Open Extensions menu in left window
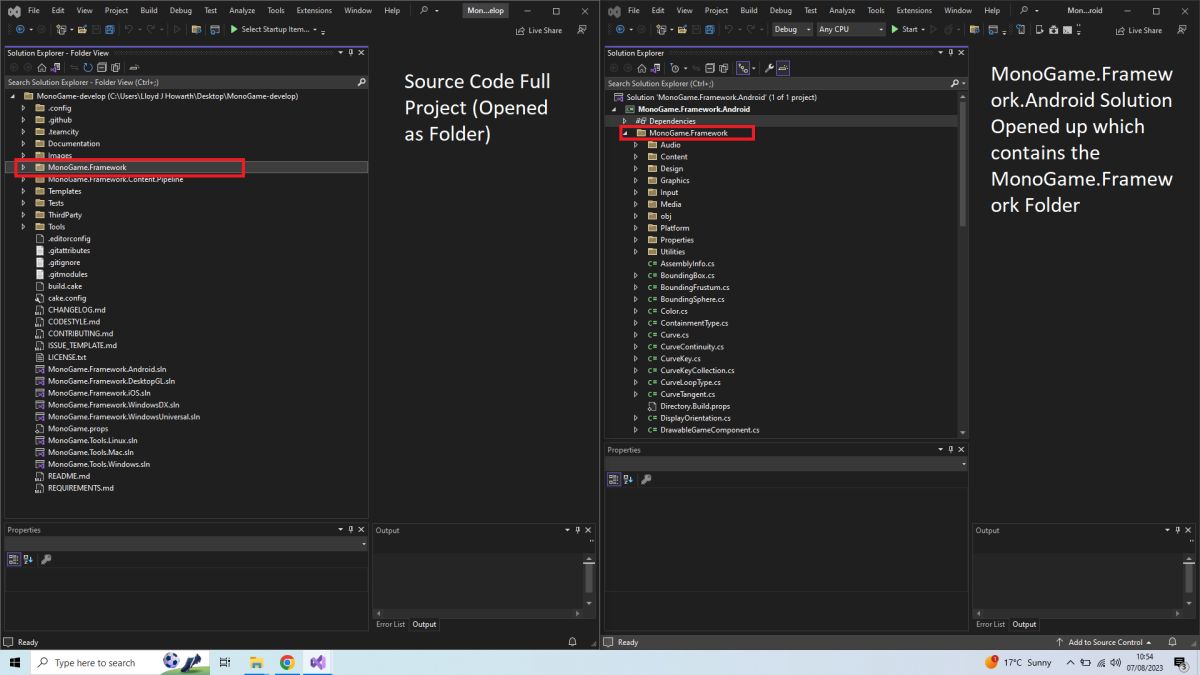This screenshot has height=675, width=1200. [314, 10]
